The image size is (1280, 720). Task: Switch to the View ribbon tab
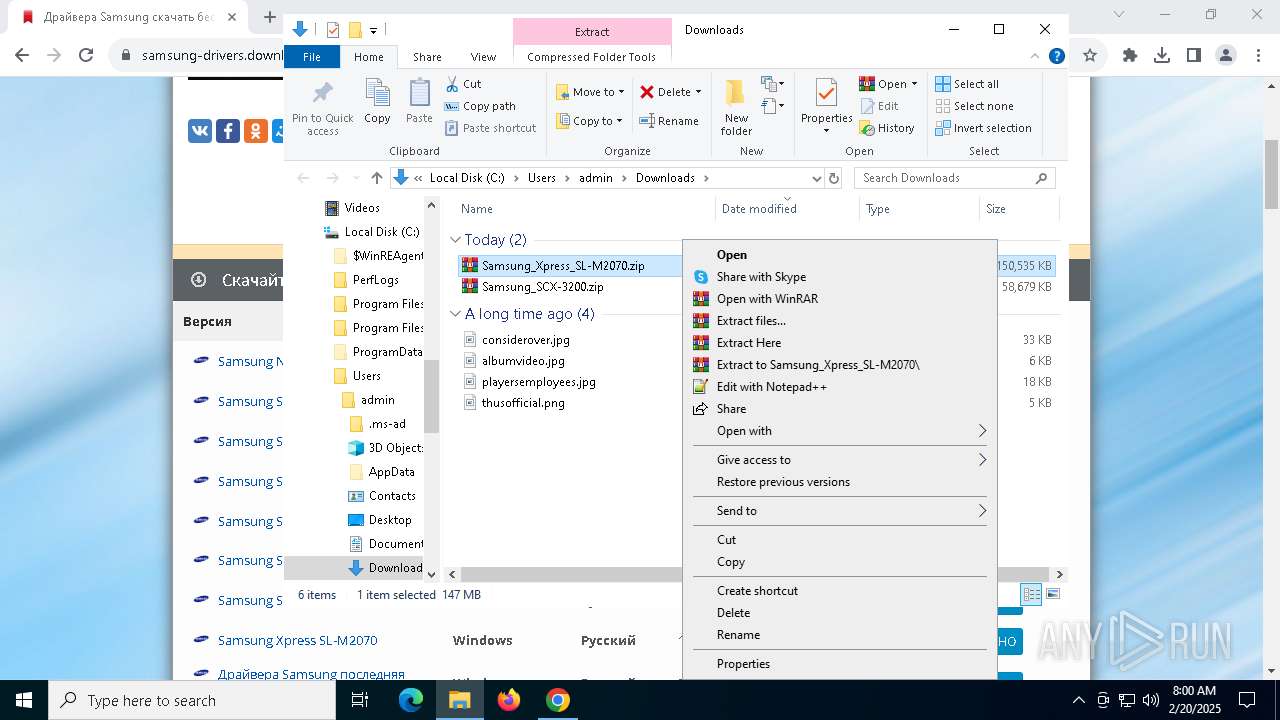[483, 57]
